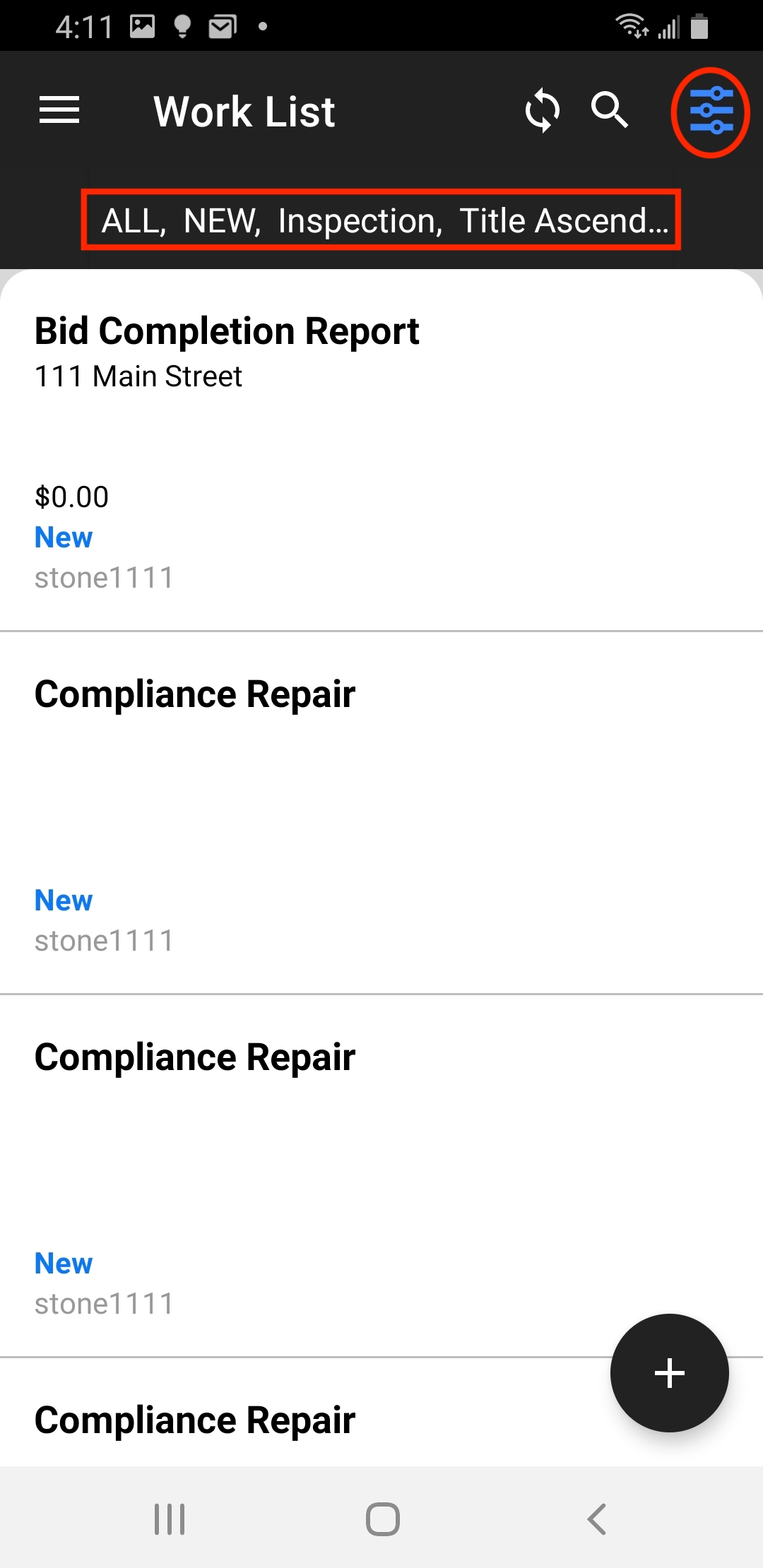Open the search function
The width and height of the screenshot is (763, 1568).
pos(610,110)
